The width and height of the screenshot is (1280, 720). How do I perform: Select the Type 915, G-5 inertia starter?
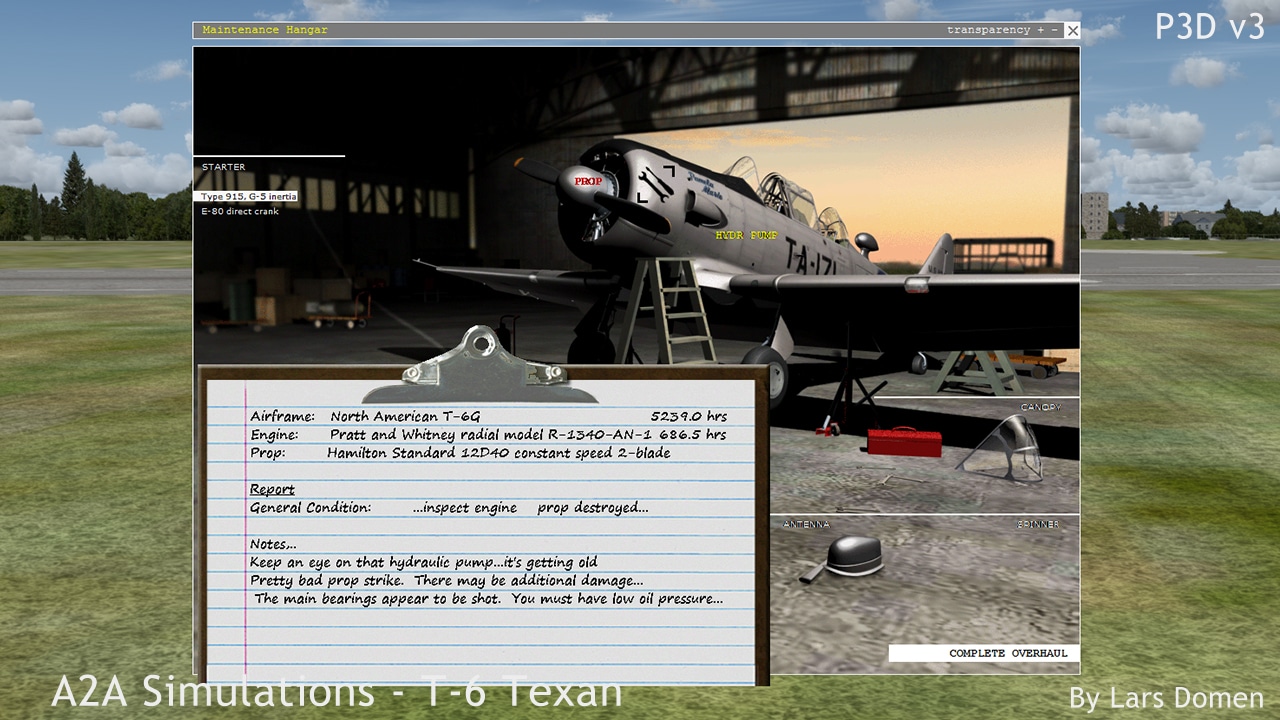pyautogui.click(x=246, y=197)
